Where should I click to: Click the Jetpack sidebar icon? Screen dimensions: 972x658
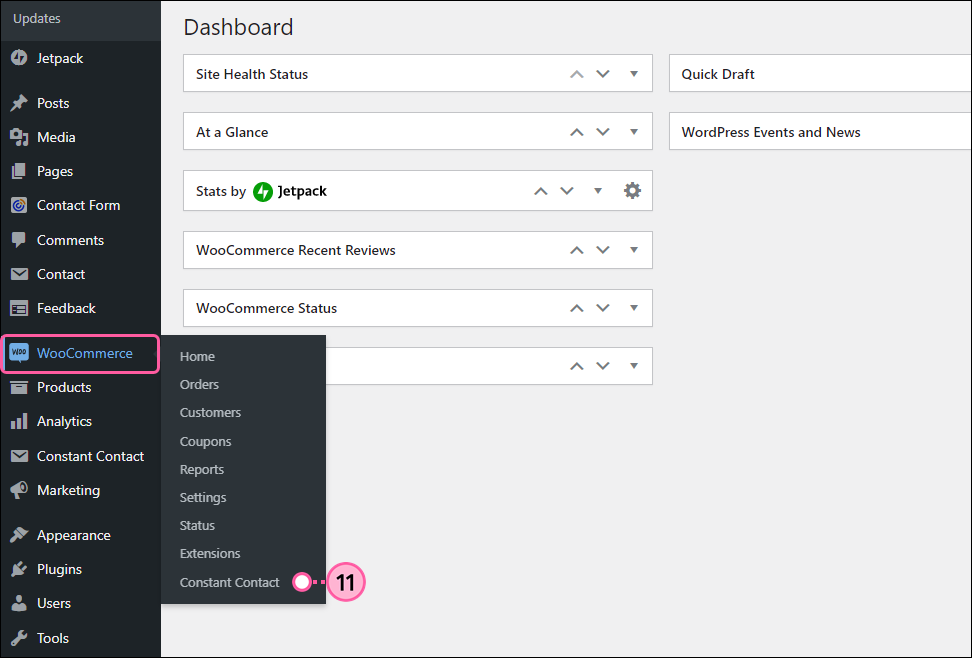(x=19, y=58)
